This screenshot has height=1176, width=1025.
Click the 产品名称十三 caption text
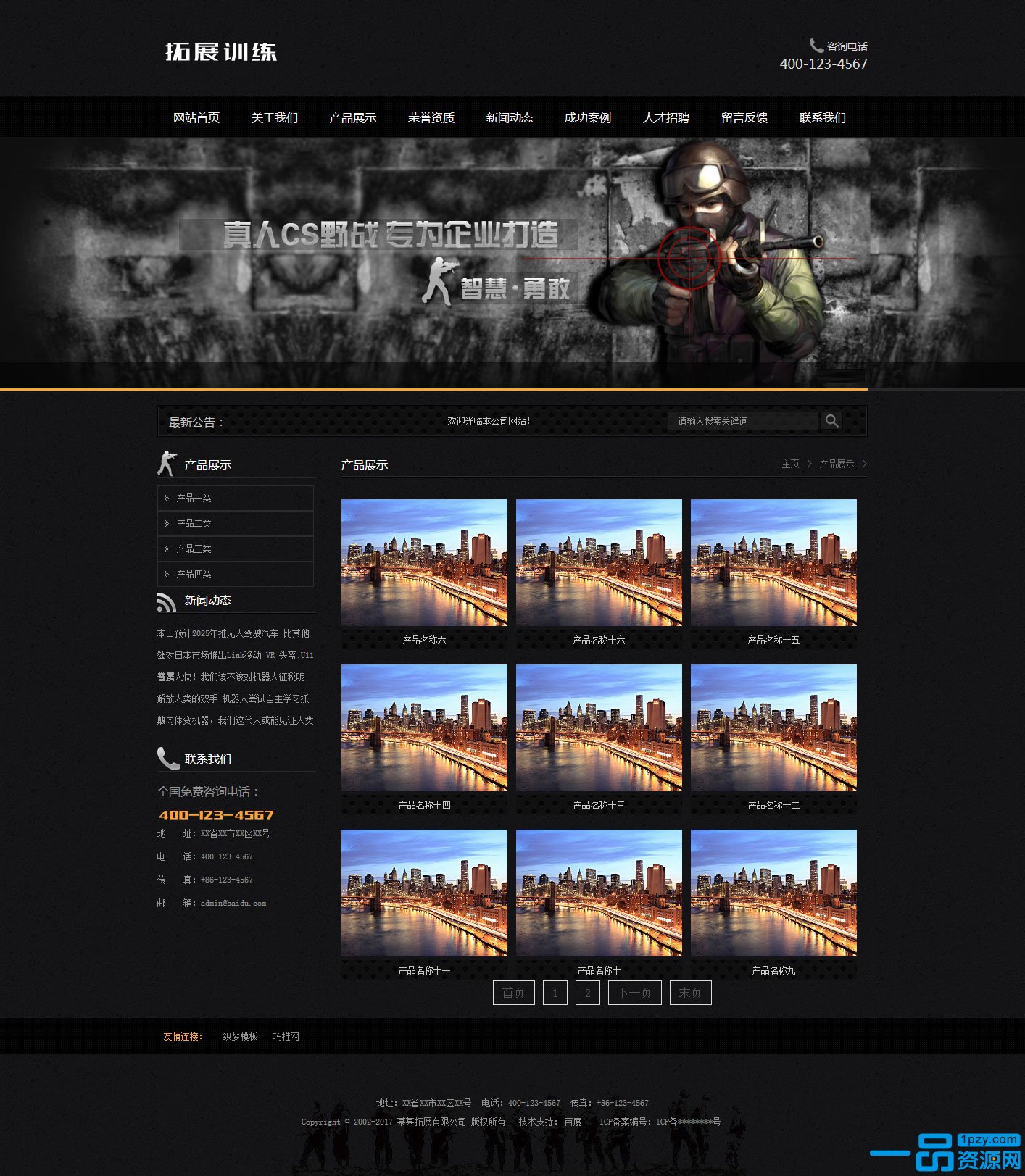tap(599, 805)
